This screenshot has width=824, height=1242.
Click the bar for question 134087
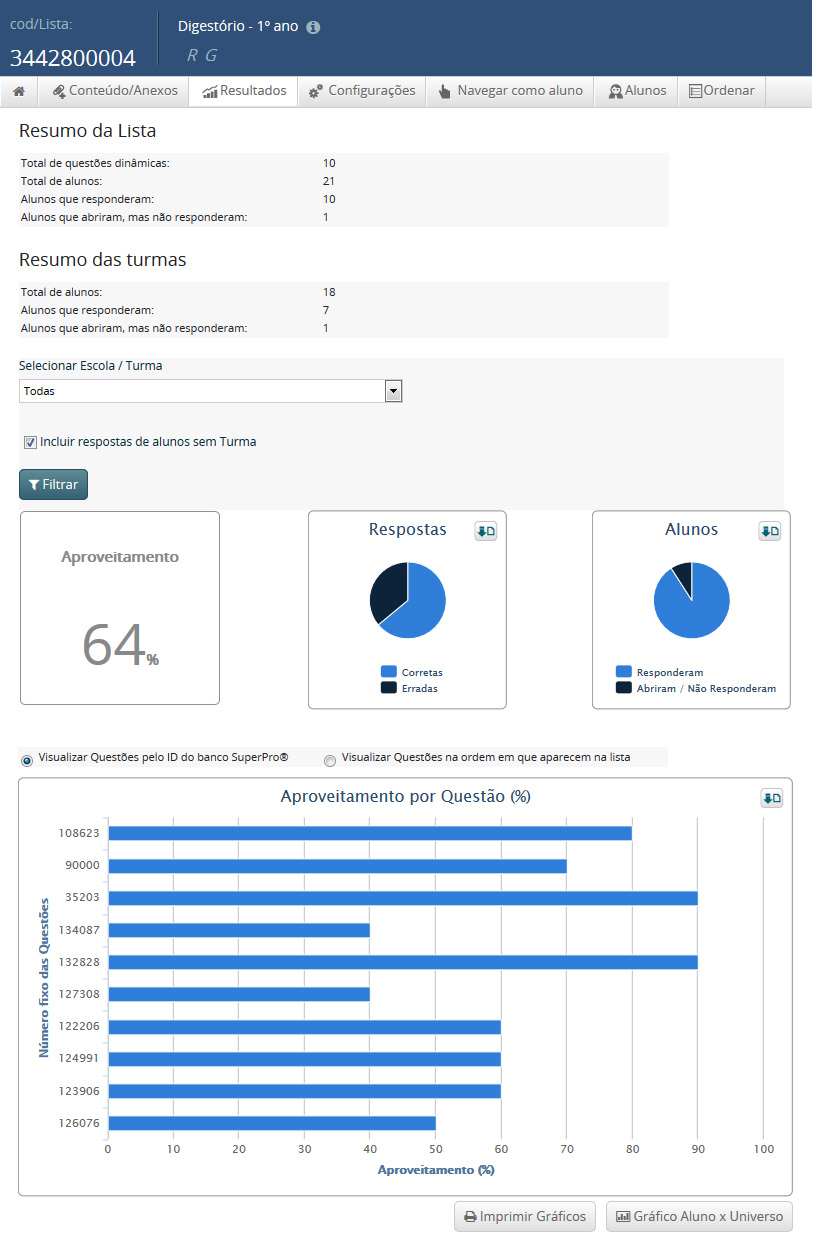(x=238, y=930)
